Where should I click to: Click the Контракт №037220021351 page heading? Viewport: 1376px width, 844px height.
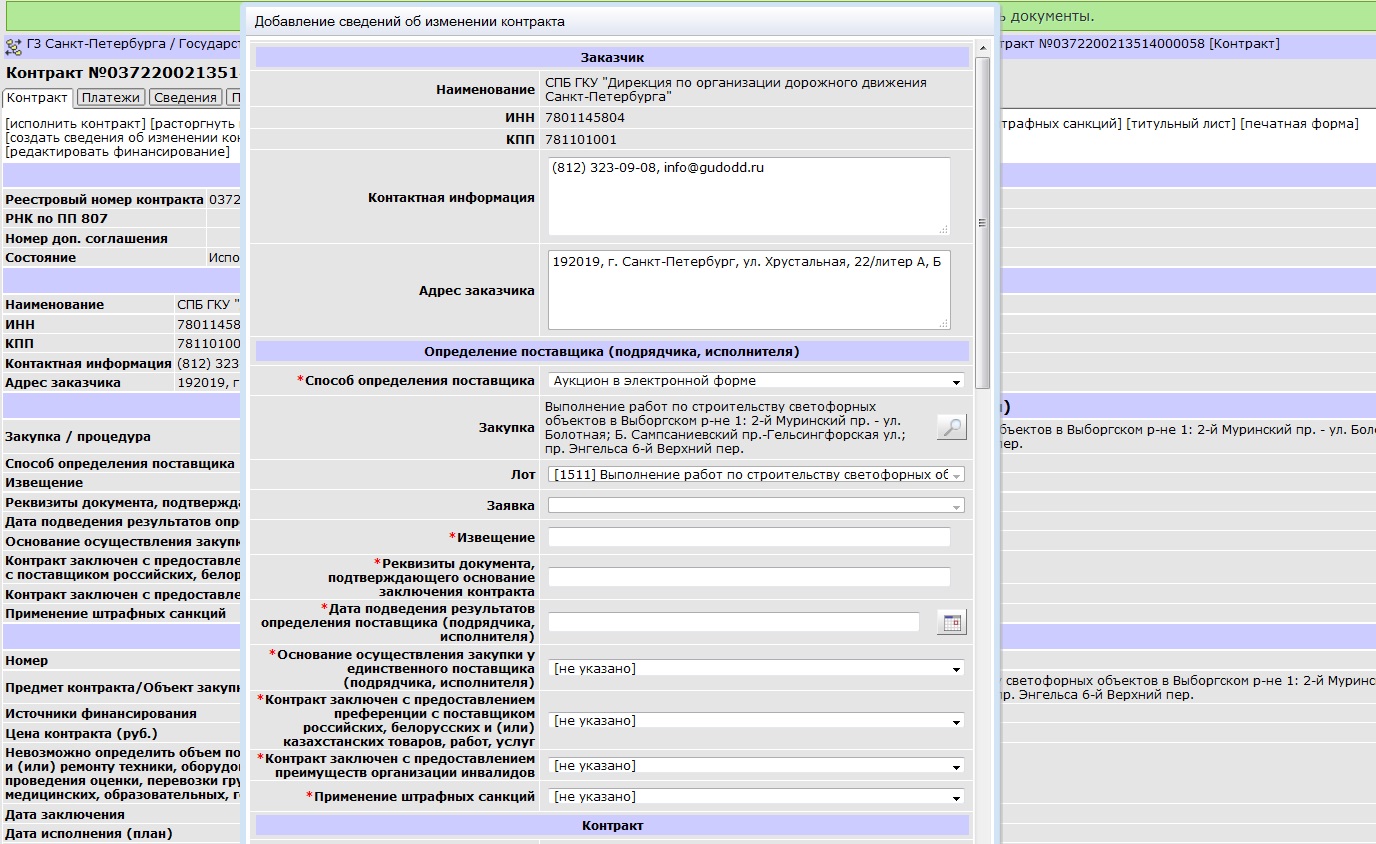[x=123, y=73]
